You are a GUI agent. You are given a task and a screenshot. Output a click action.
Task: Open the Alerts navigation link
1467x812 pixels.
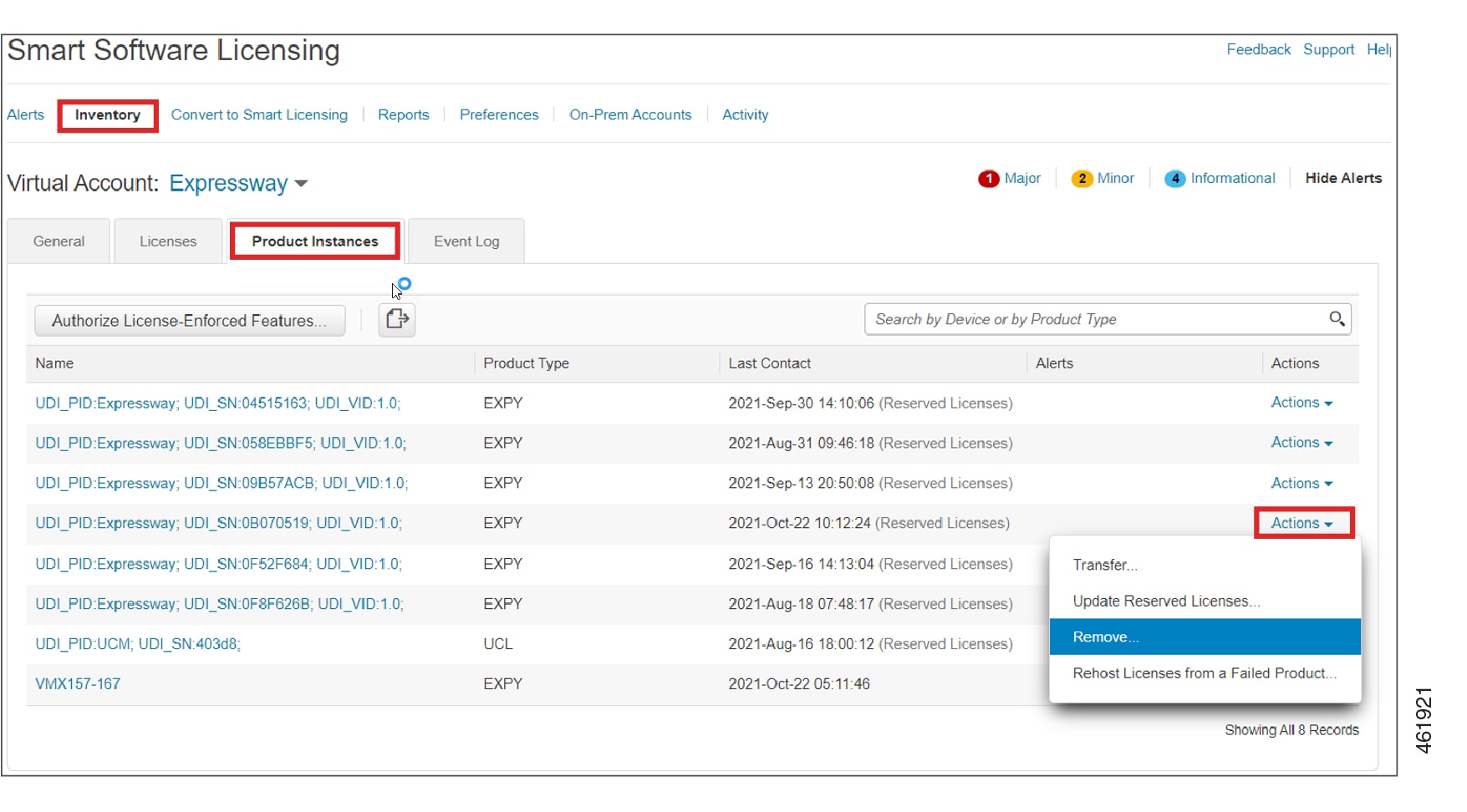pos(26,115)
